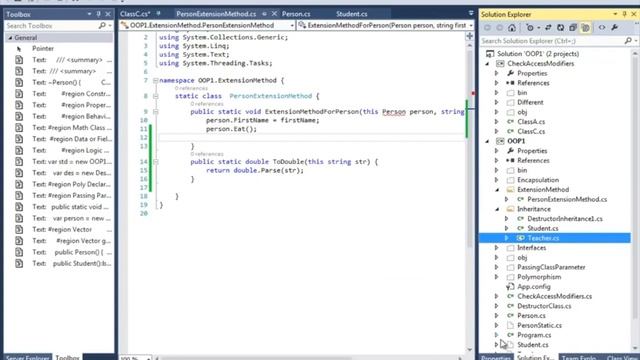Switch to Student.cs editor tab

(x=351, y=14)
